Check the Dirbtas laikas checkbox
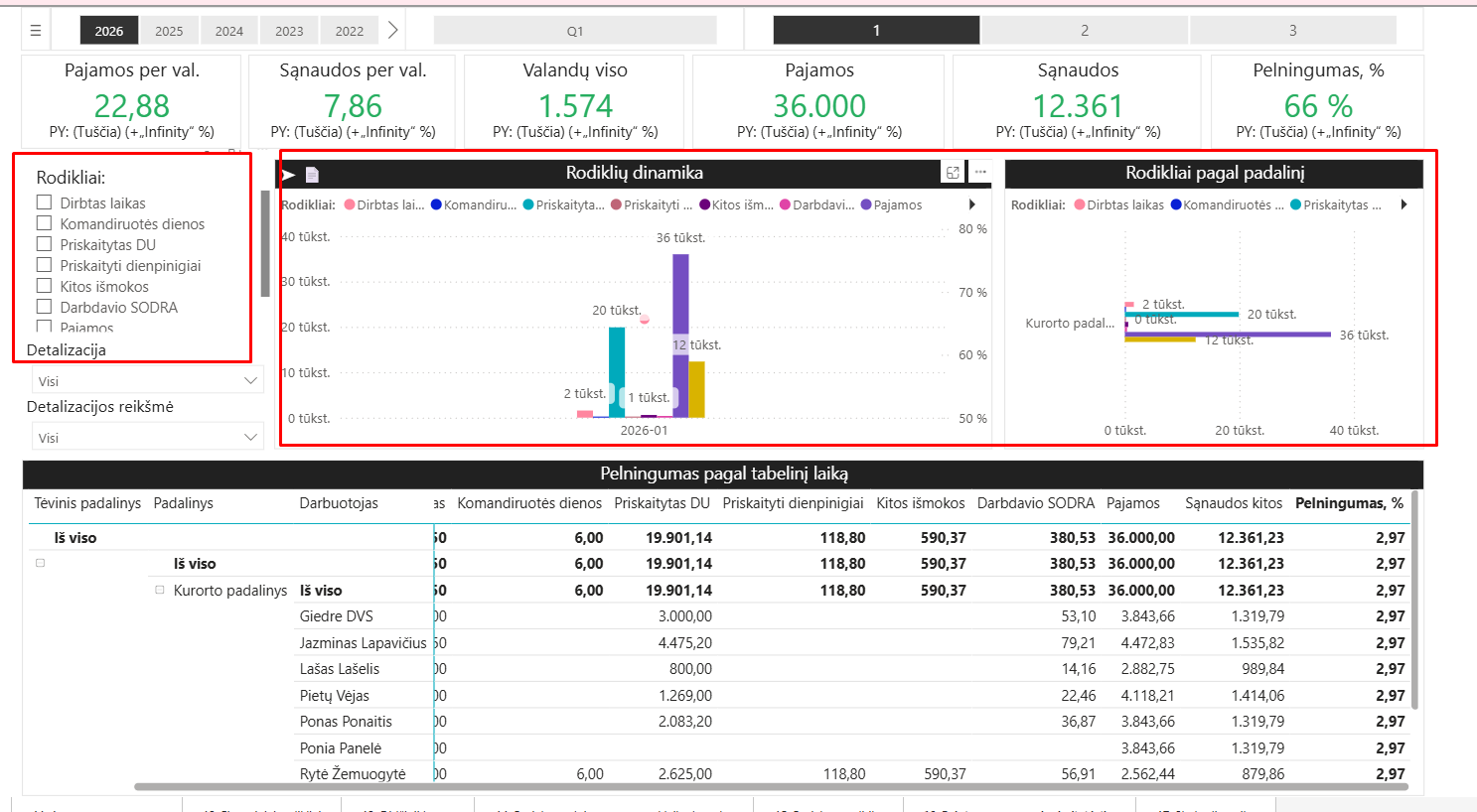 pos(44,203)
